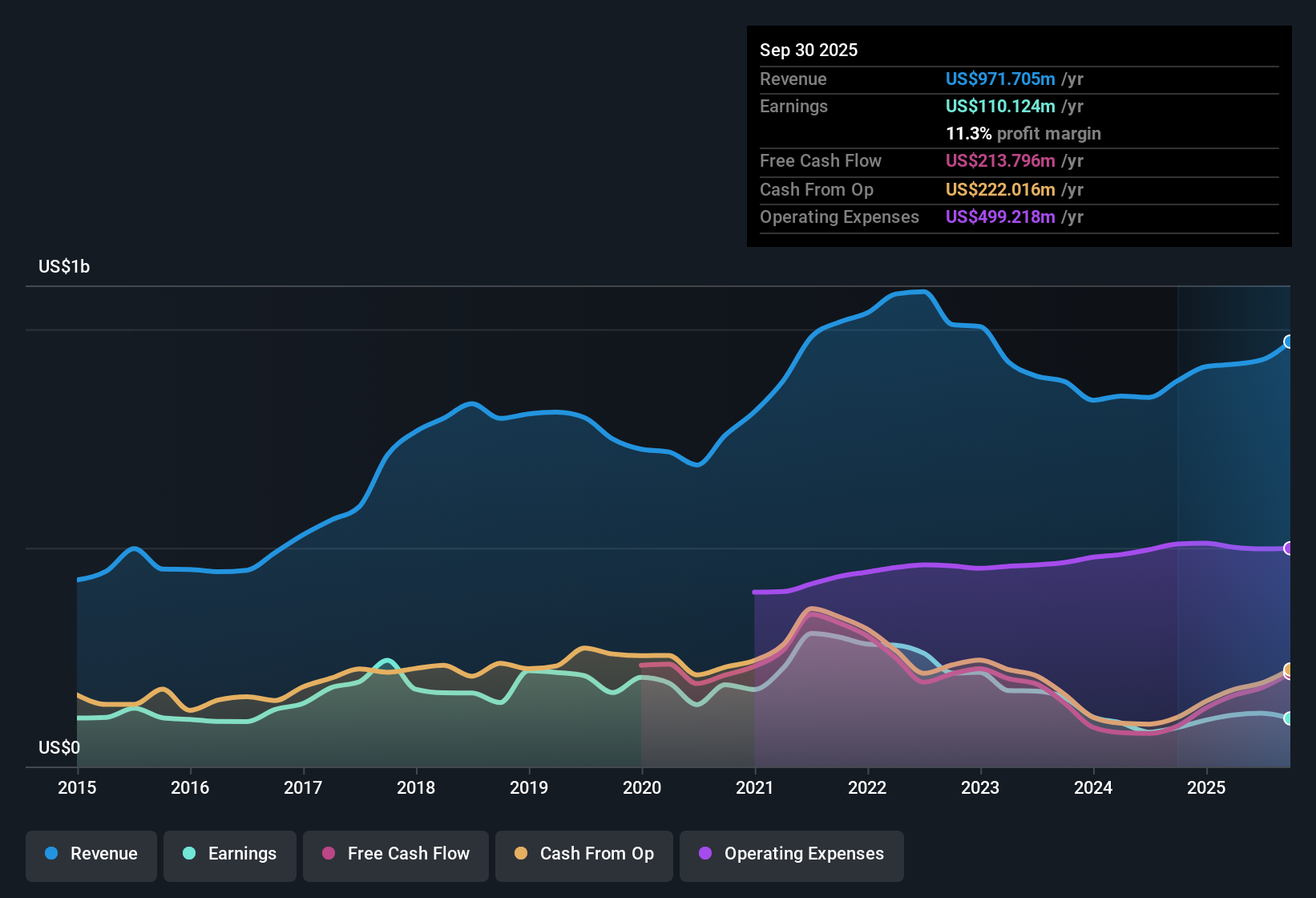Click the Operating Expenses purple dot icon

704,854
